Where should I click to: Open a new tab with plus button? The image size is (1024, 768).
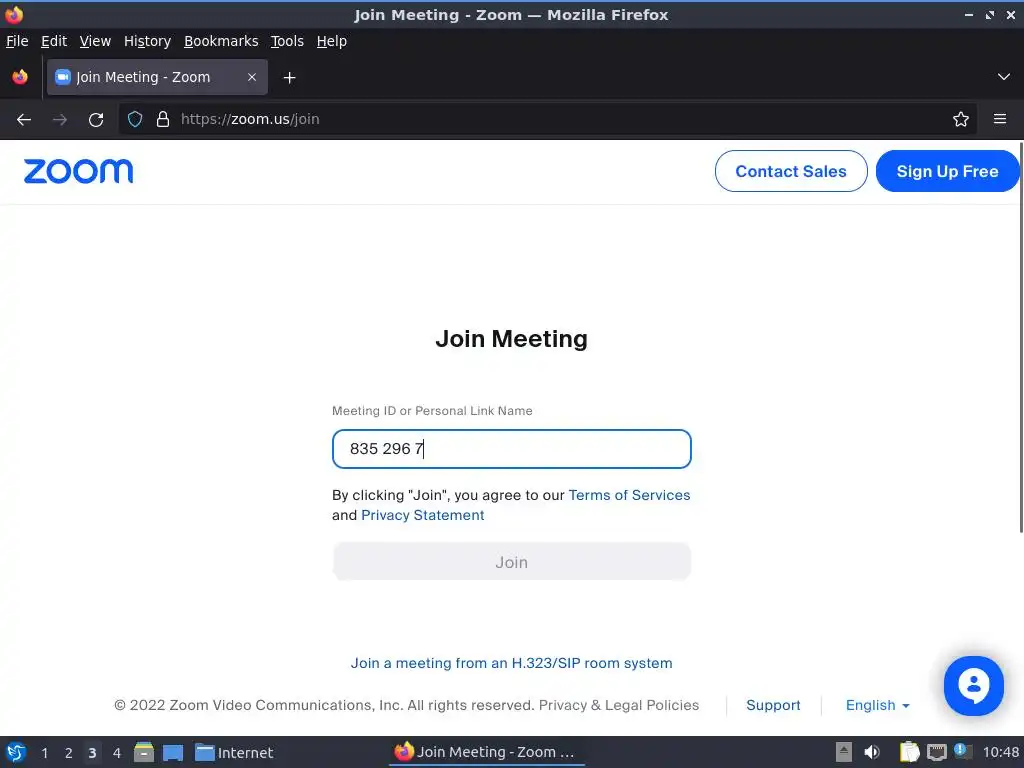[289, 78]
